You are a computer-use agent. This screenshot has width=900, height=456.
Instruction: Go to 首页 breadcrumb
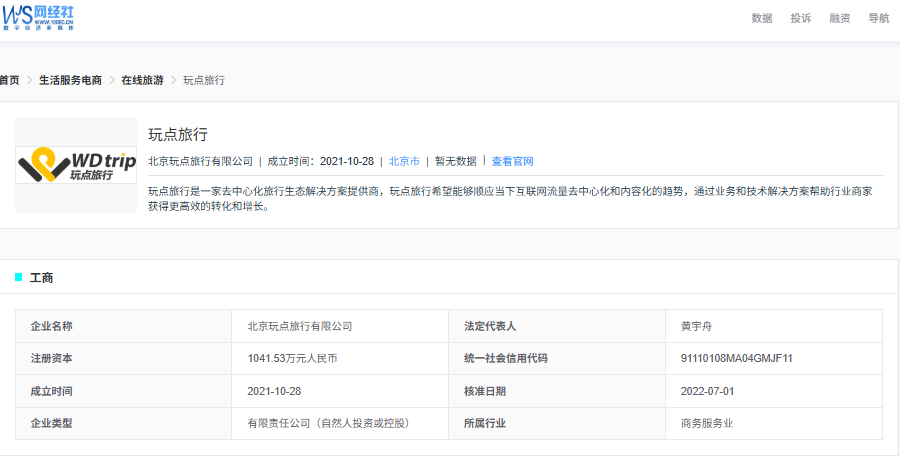point(9,80)
